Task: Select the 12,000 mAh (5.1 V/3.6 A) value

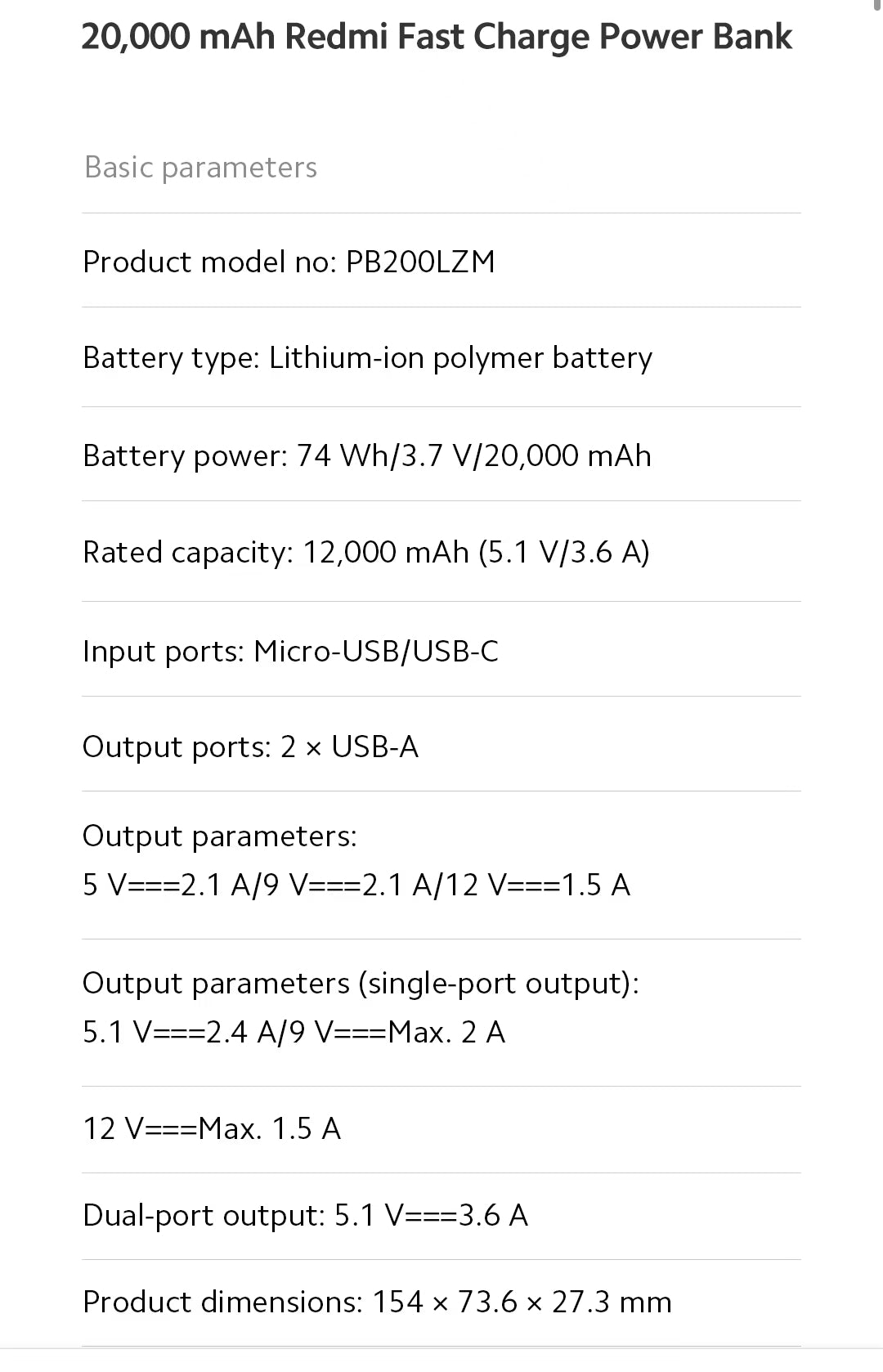Action: tap(476, 553)
